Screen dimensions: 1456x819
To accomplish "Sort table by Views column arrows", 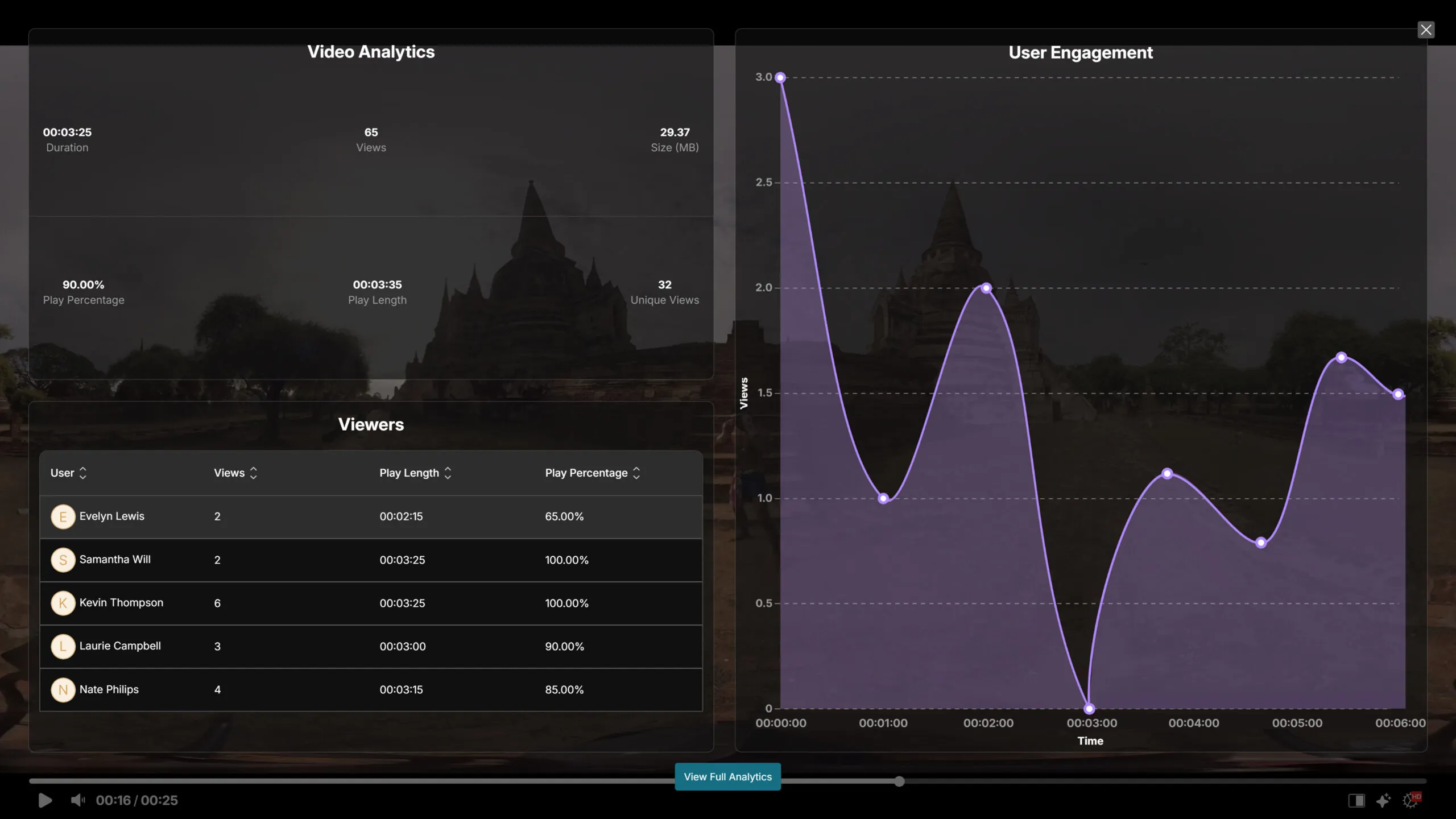I will point(254,473).
